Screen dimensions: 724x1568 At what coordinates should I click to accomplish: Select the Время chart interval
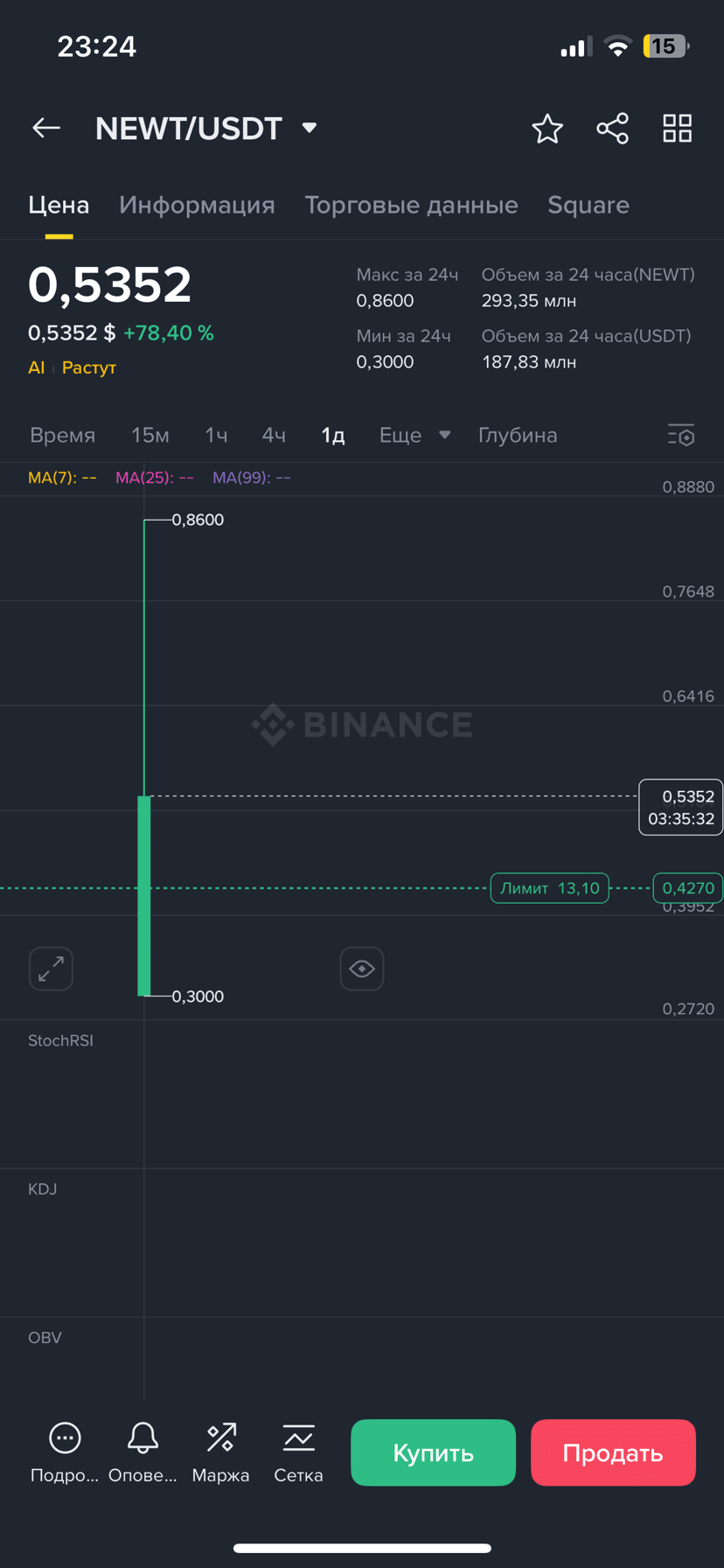click(62, 435)
